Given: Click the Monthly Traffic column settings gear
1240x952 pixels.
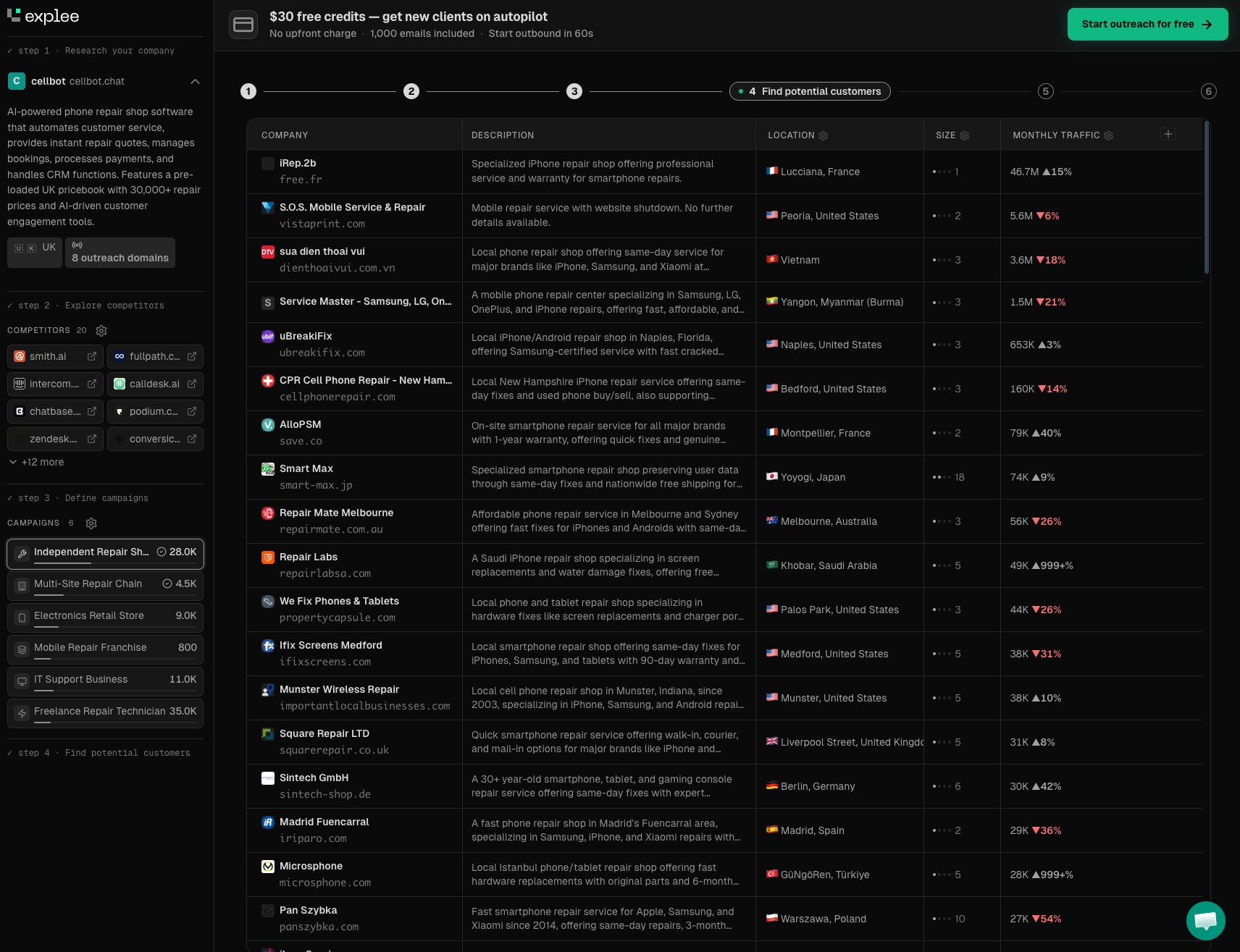Looking at the screenshot, I should coord(1108,135).
